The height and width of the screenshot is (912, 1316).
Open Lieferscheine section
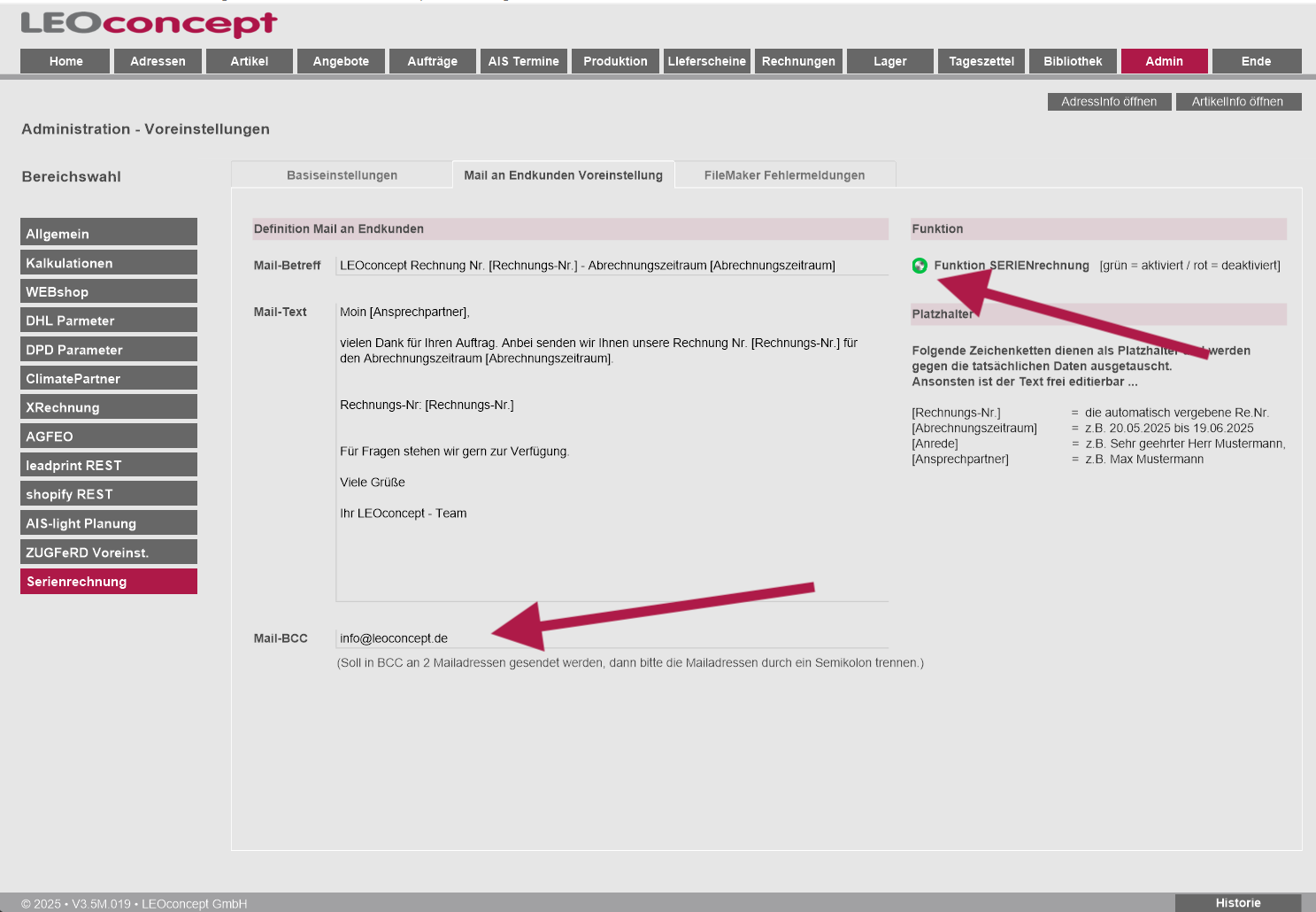coord(707,61)
